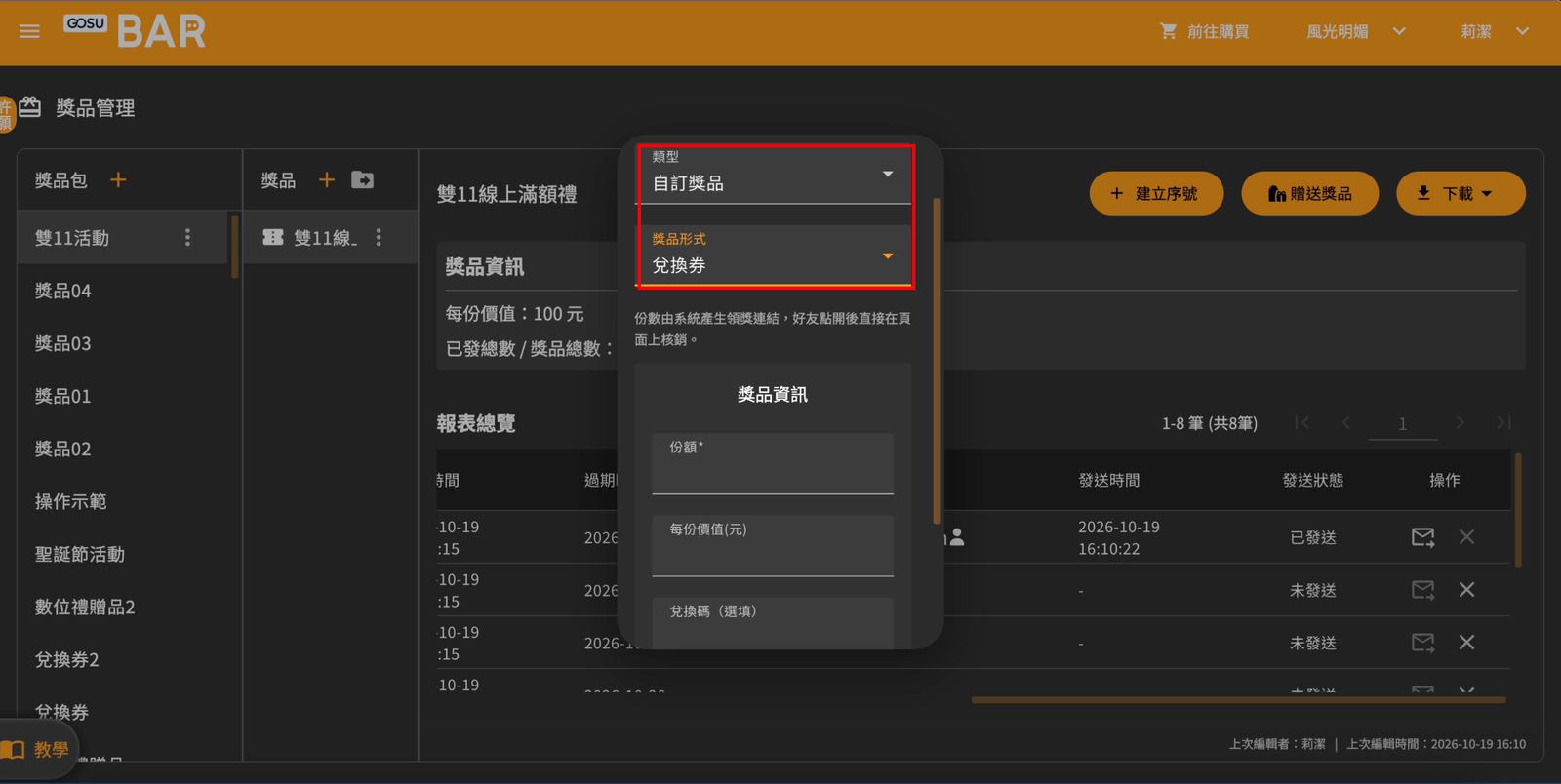Open more options for 雙11活動

tap(188, 237)
